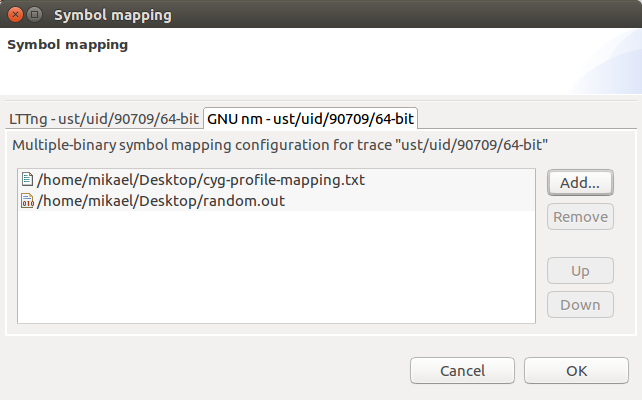The height and width of the screenshot is (400, 642).
Task: Click the binary file icon beside random.out
Action: (x=27, y=201)
